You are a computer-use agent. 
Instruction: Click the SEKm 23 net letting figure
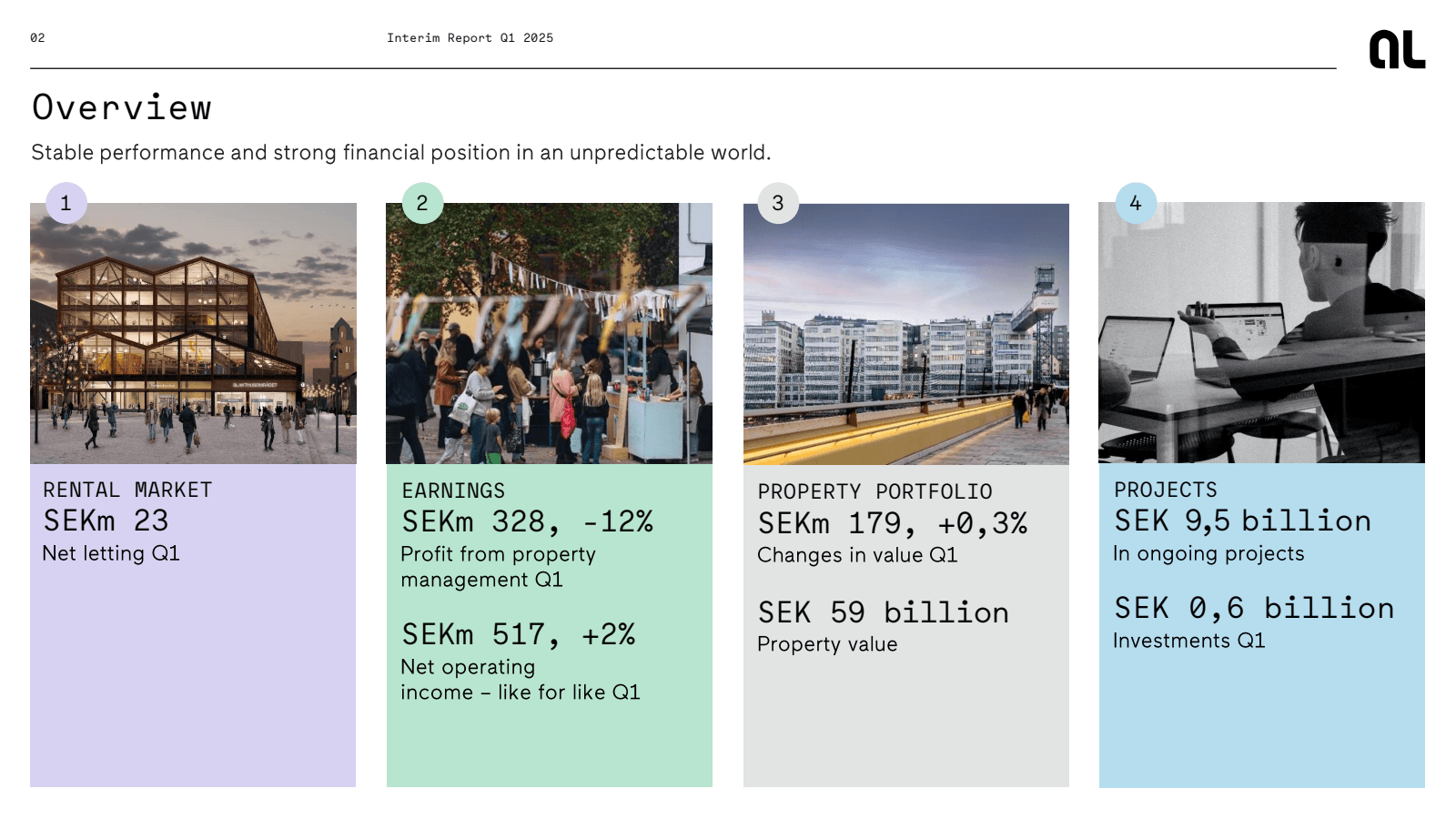click(106, 521)
